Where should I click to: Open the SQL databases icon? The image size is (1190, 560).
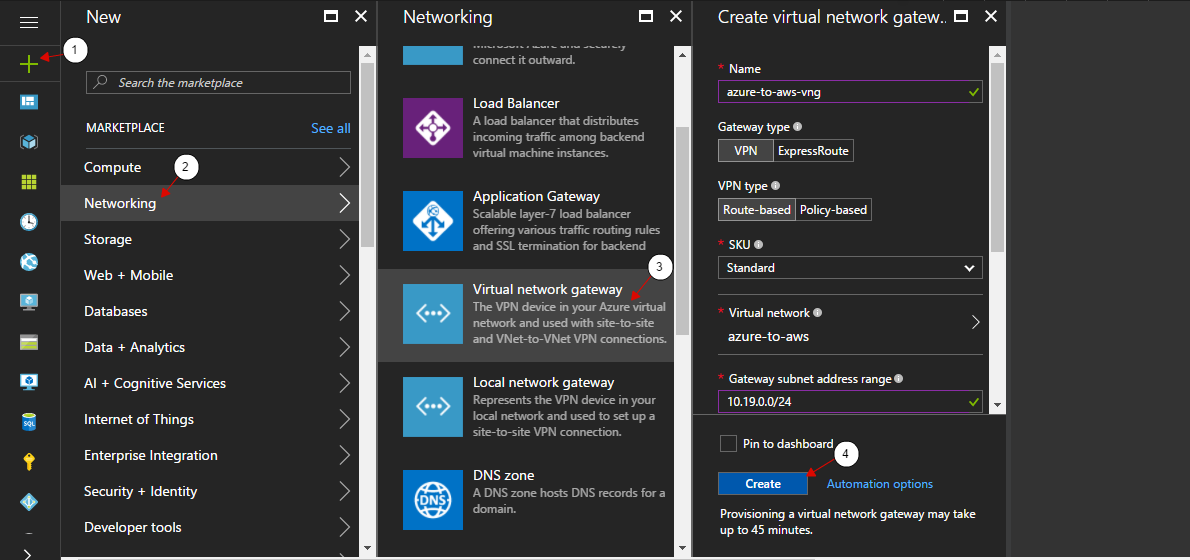coord(29,421)
